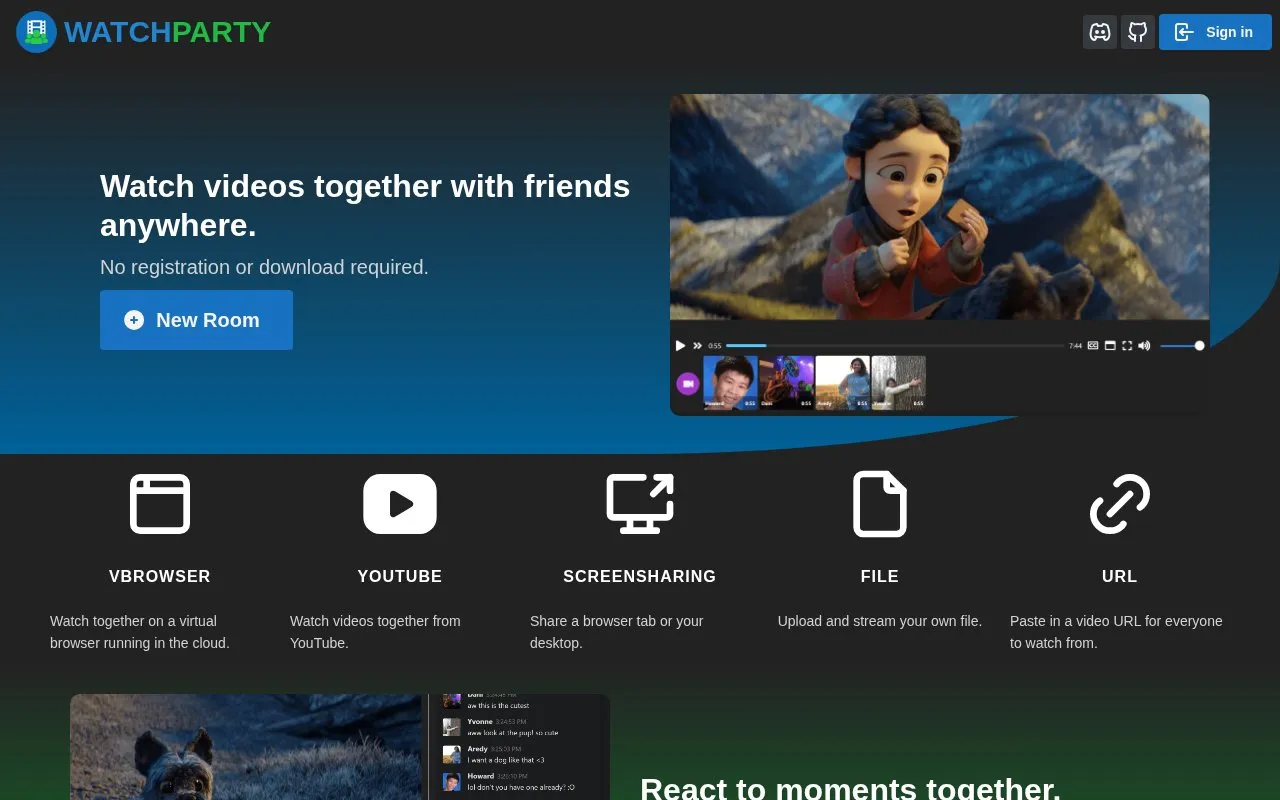Click Aredy's avatar in the chat preview

click(x=452, y=754)
